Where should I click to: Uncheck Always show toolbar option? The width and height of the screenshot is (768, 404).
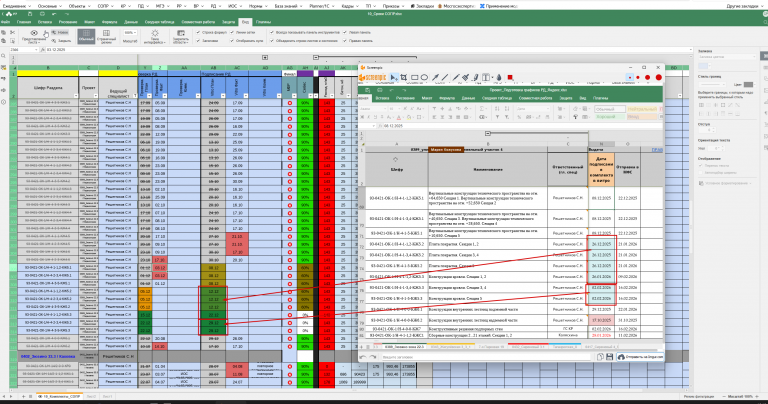click(271, 32)
